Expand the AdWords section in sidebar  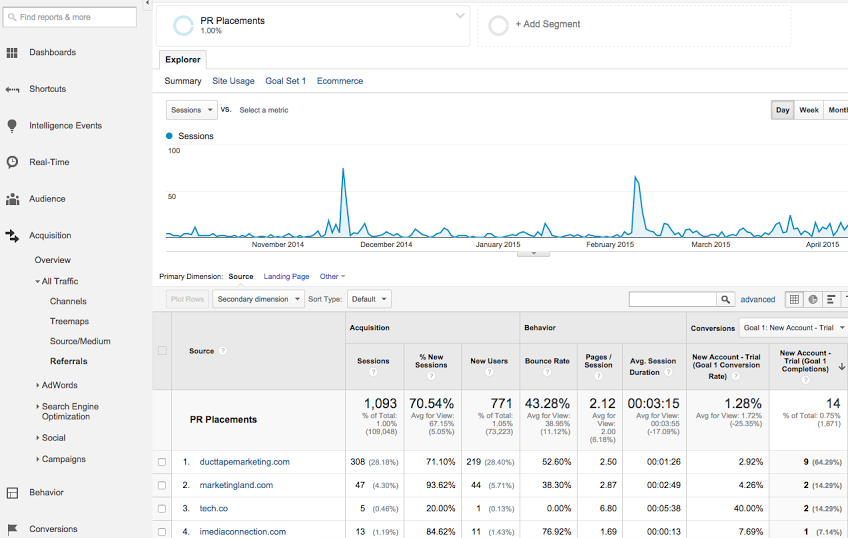click(x=58, y=385)
